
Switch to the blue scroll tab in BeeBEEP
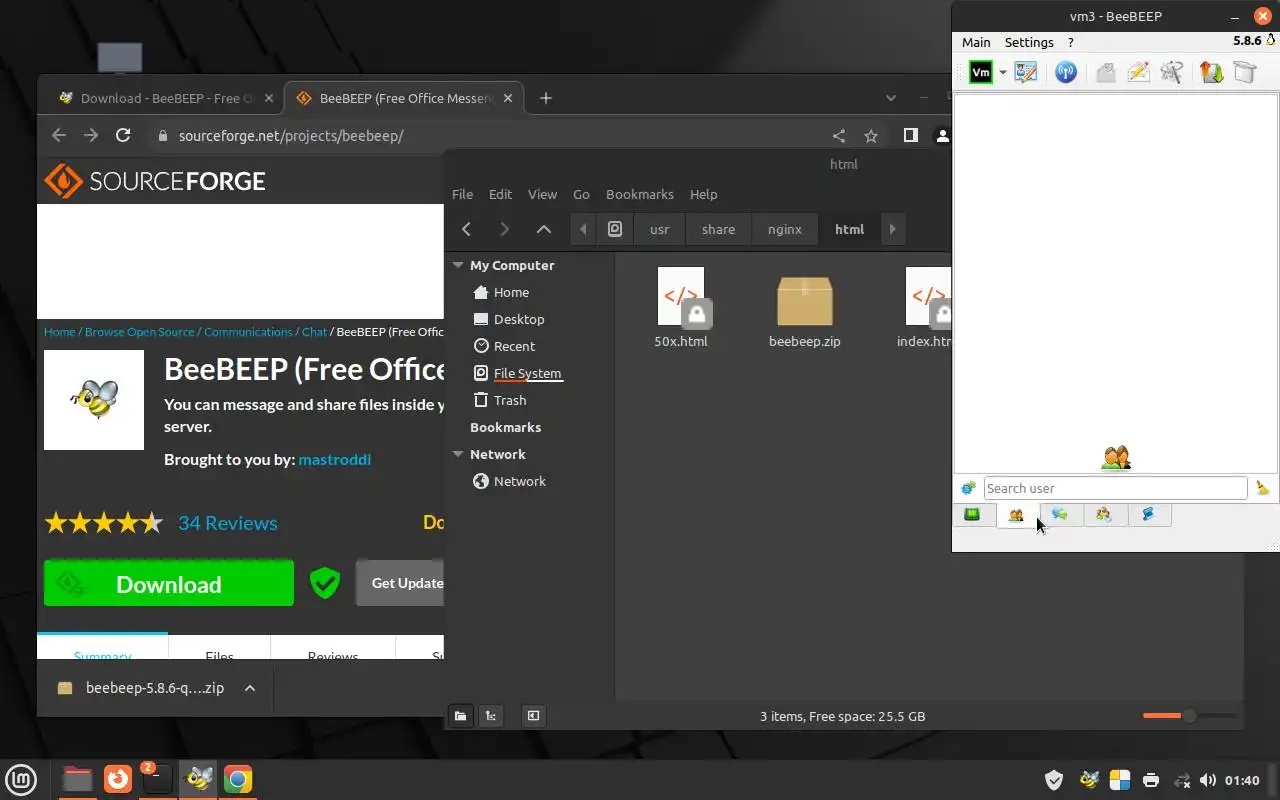(x=1148, y=514)
